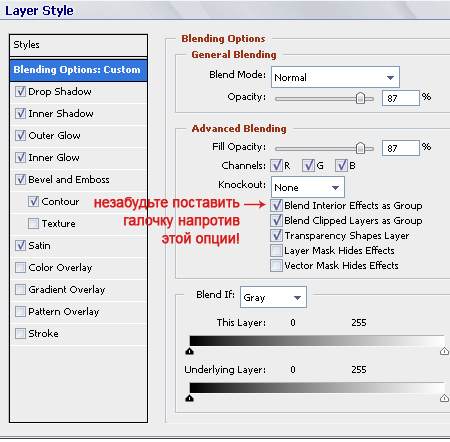This screenshot has height=442, width=450.
Task: Open the Inner Glow settings label
Action: 54,158
